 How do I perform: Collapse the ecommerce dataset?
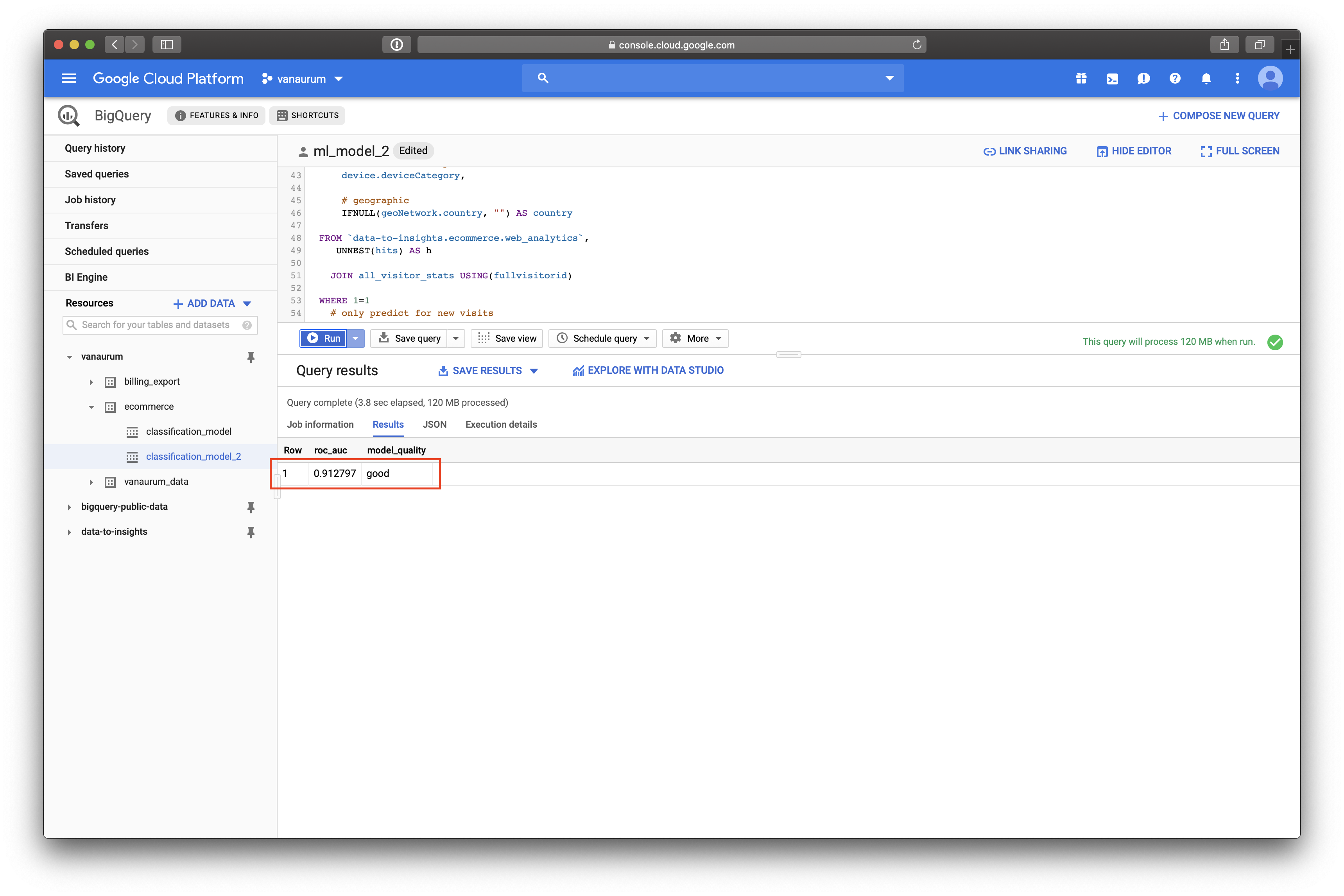tap(91, 407)
